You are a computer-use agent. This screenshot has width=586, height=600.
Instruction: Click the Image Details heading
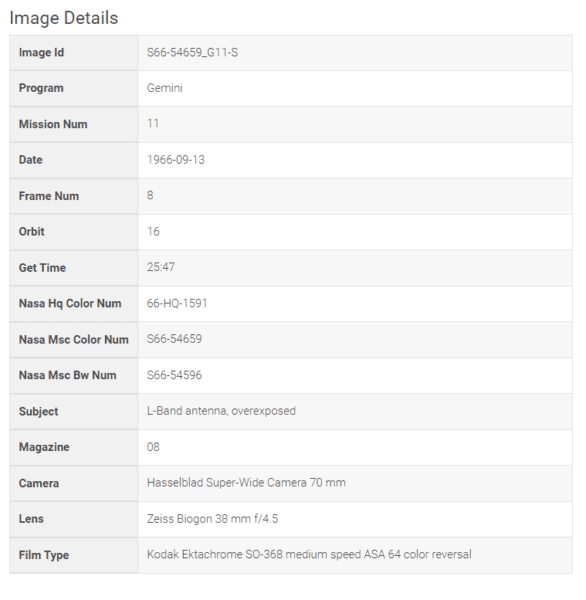(x=64, y=18)
